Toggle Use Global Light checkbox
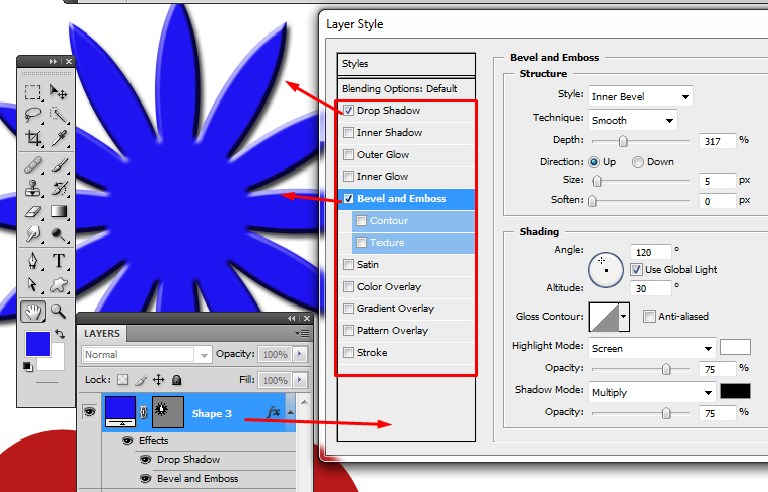 pyautogui.click(x=636, y=270)
